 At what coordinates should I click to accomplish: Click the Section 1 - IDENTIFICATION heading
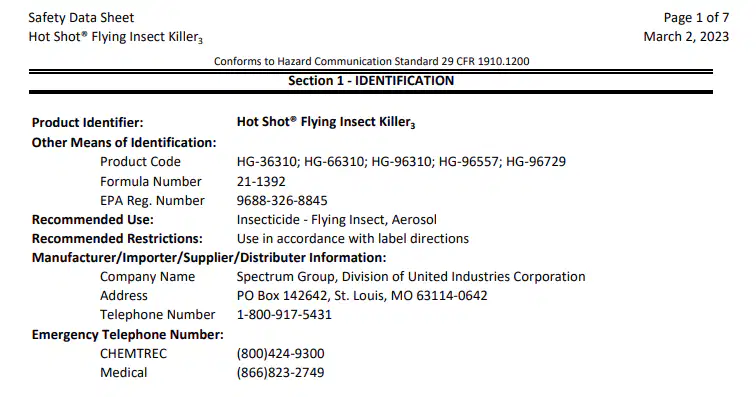pos(371,81)
